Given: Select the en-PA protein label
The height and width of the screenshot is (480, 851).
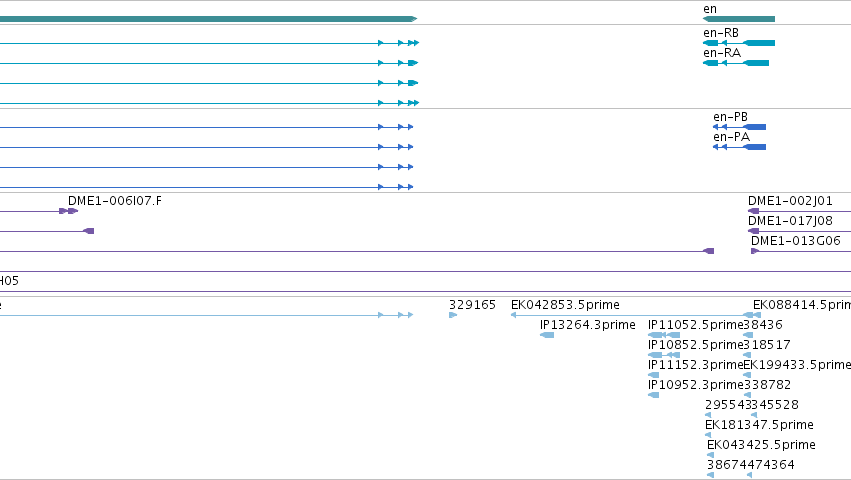Looking at the screenshot, I should tap(732, 137).
